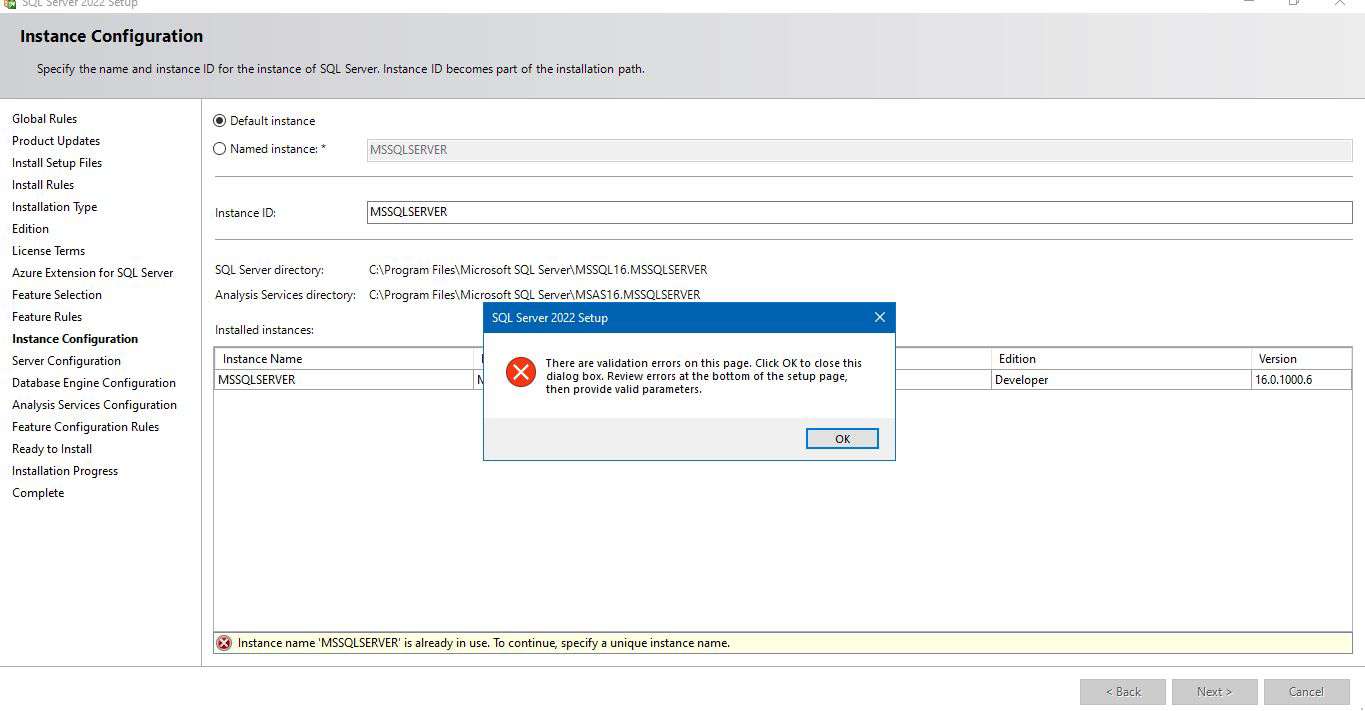The image size is (1365, 711).
Task: Click the Instance ID input field
Action: 859,212
